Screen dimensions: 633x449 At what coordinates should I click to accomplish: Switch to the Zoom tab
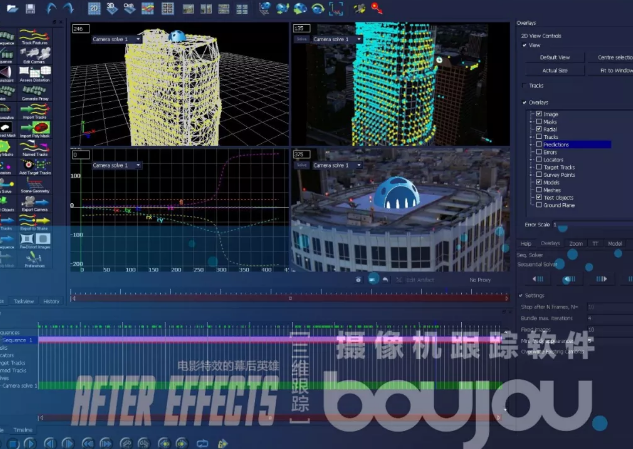click(576, 243)
